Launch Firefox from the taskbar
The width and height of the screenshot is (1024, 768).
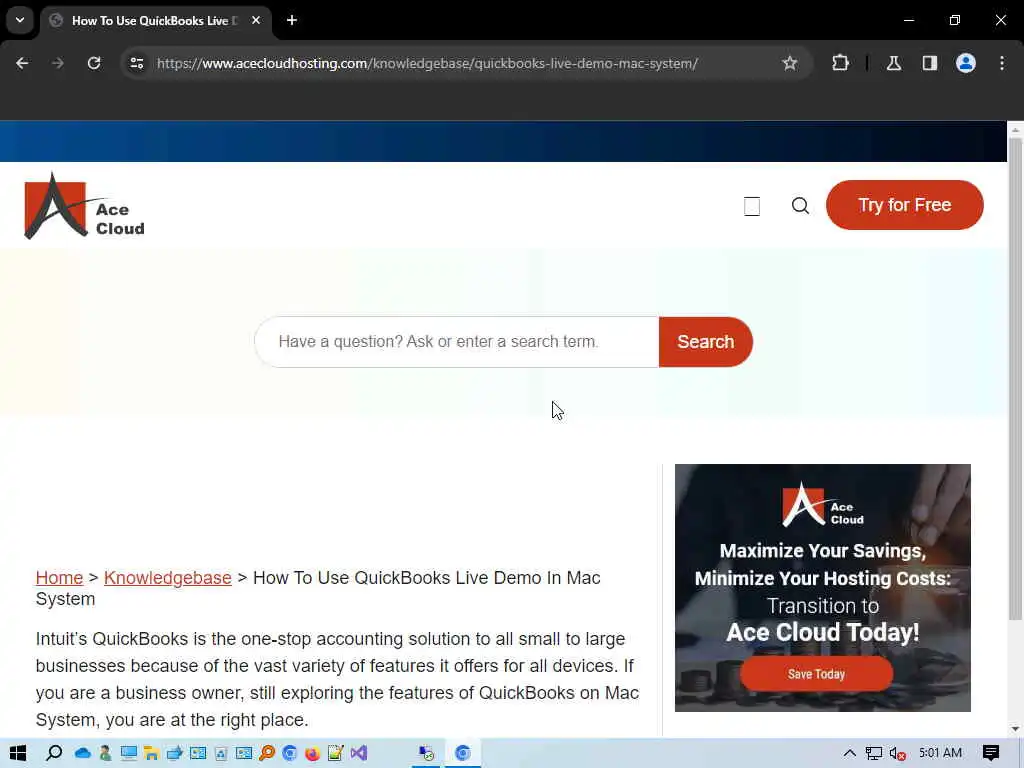312,753
